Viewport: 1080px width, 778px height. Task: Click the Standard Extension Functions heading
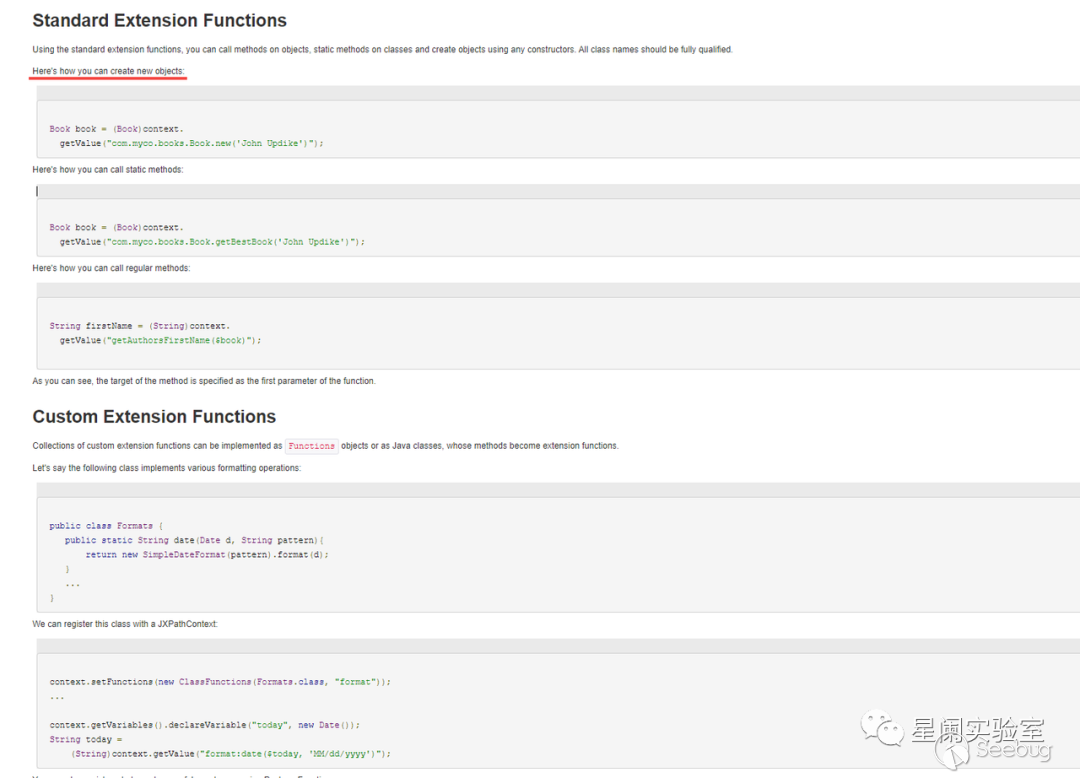click(159, 21)
